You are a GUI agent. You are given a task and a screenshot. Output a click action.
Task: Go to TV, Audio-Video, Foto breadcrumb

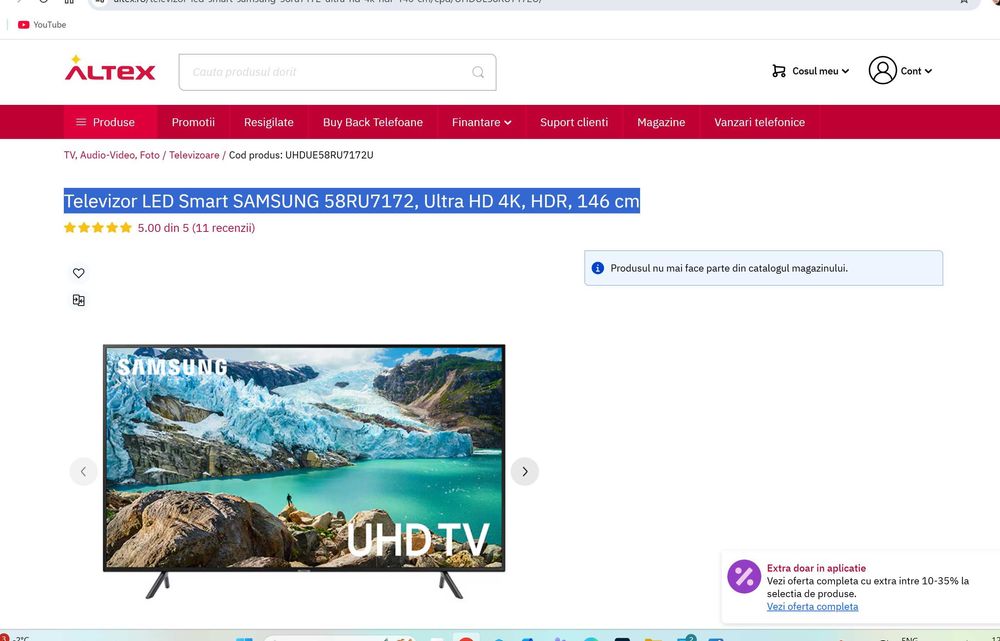pyautogui.click(x=112, y=155)
